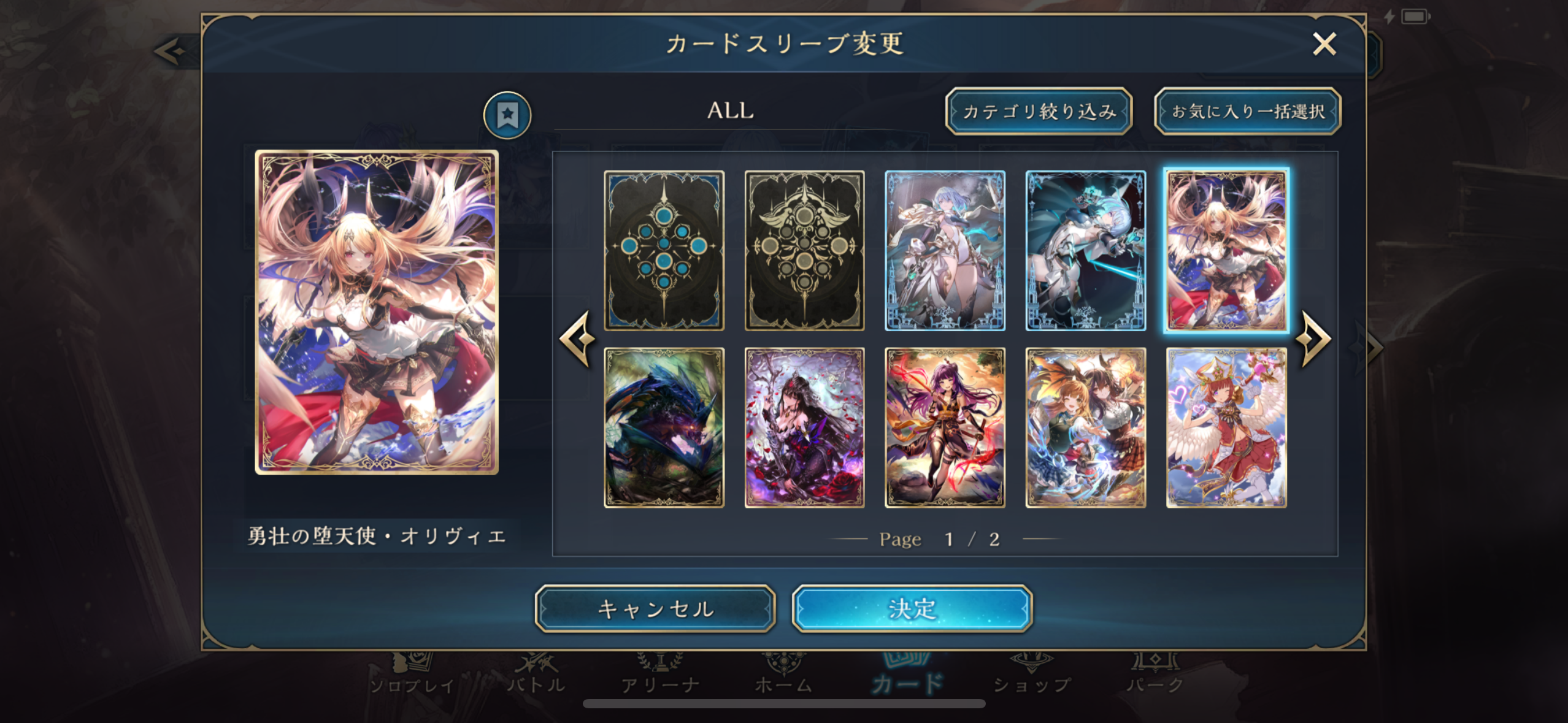Select the dark blue dragon sleeve
This screenshot has width=1568, height=723.
point(664,427)
